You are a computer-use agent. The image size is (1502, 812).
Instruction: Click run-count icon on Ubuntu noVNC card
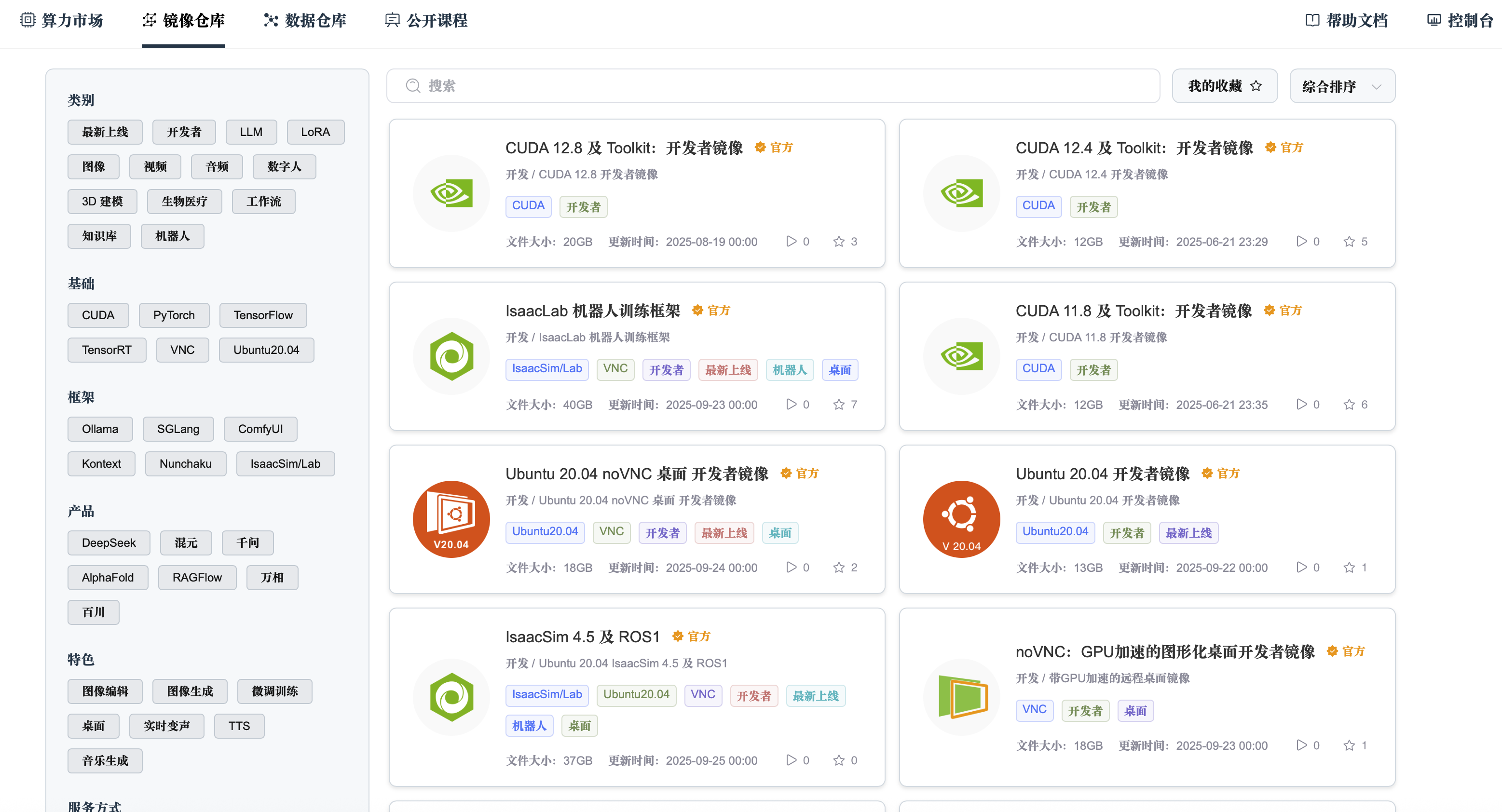[x=791, y=567]
